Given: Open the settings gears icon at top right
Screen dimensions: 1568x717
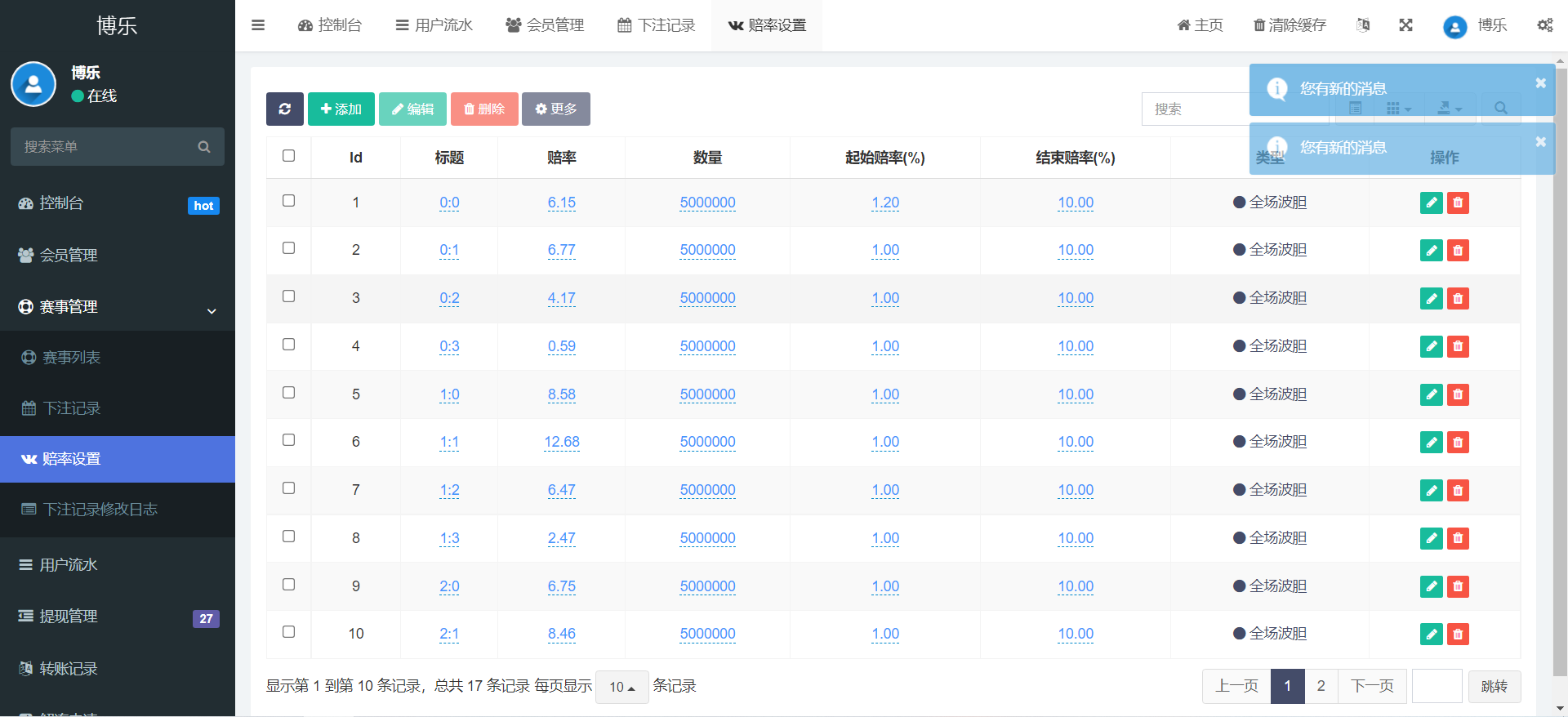Looking at the screenshot, I should [x=1544, y=25].
